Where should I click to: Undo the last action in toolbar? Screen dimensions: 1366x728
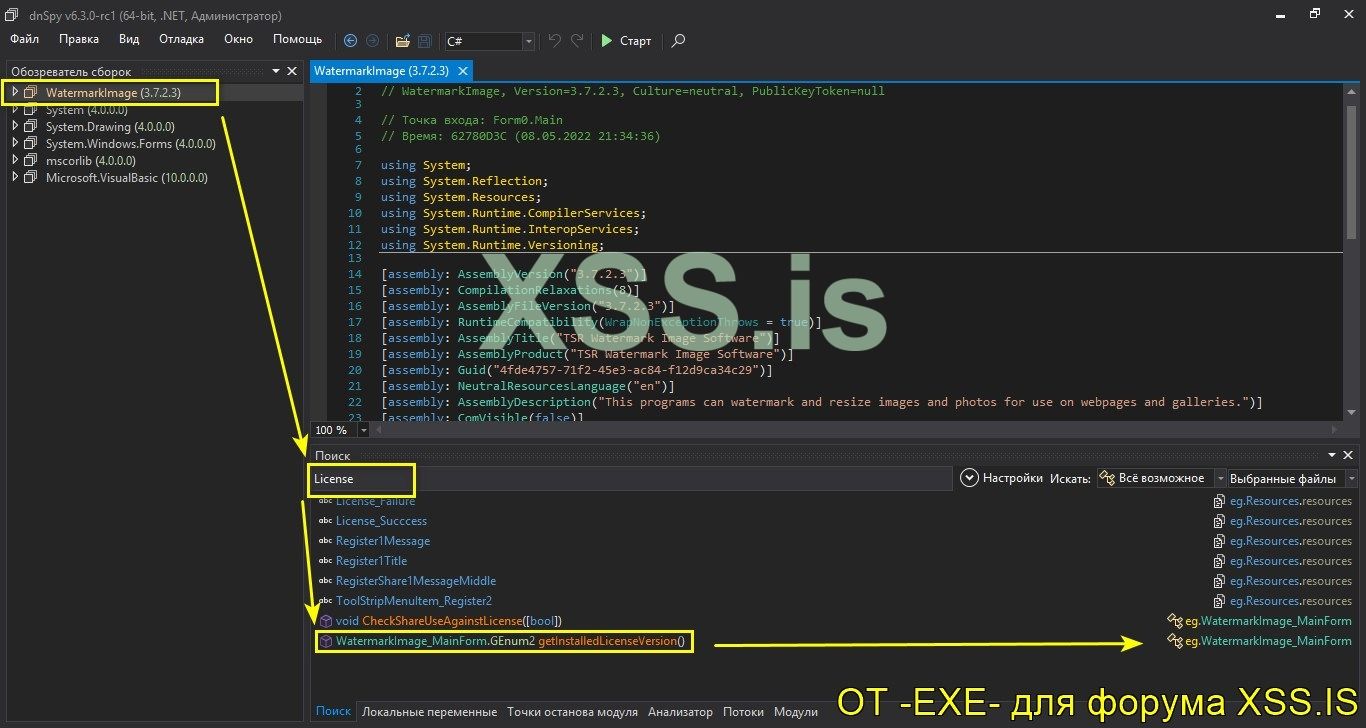[x=555, y=41]
